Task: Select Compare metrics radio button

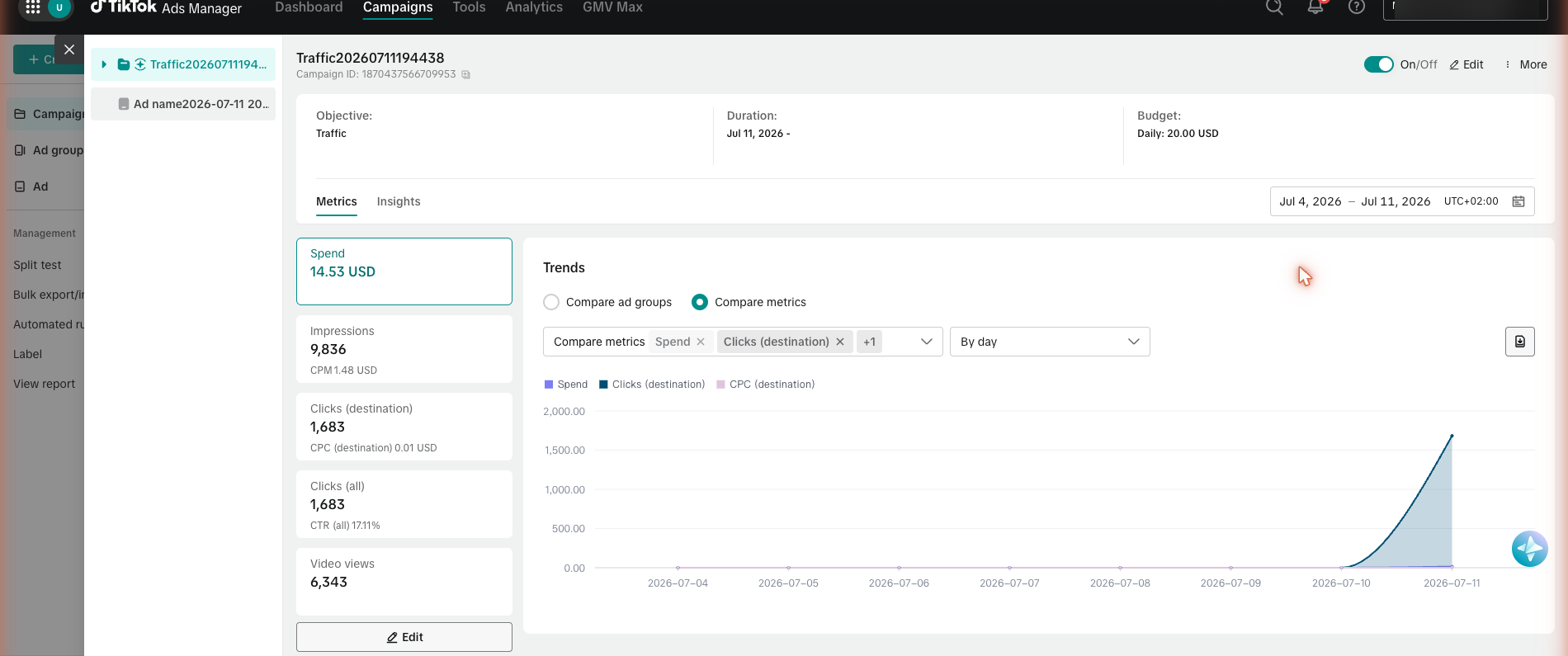Action: [x=700, y=302]
